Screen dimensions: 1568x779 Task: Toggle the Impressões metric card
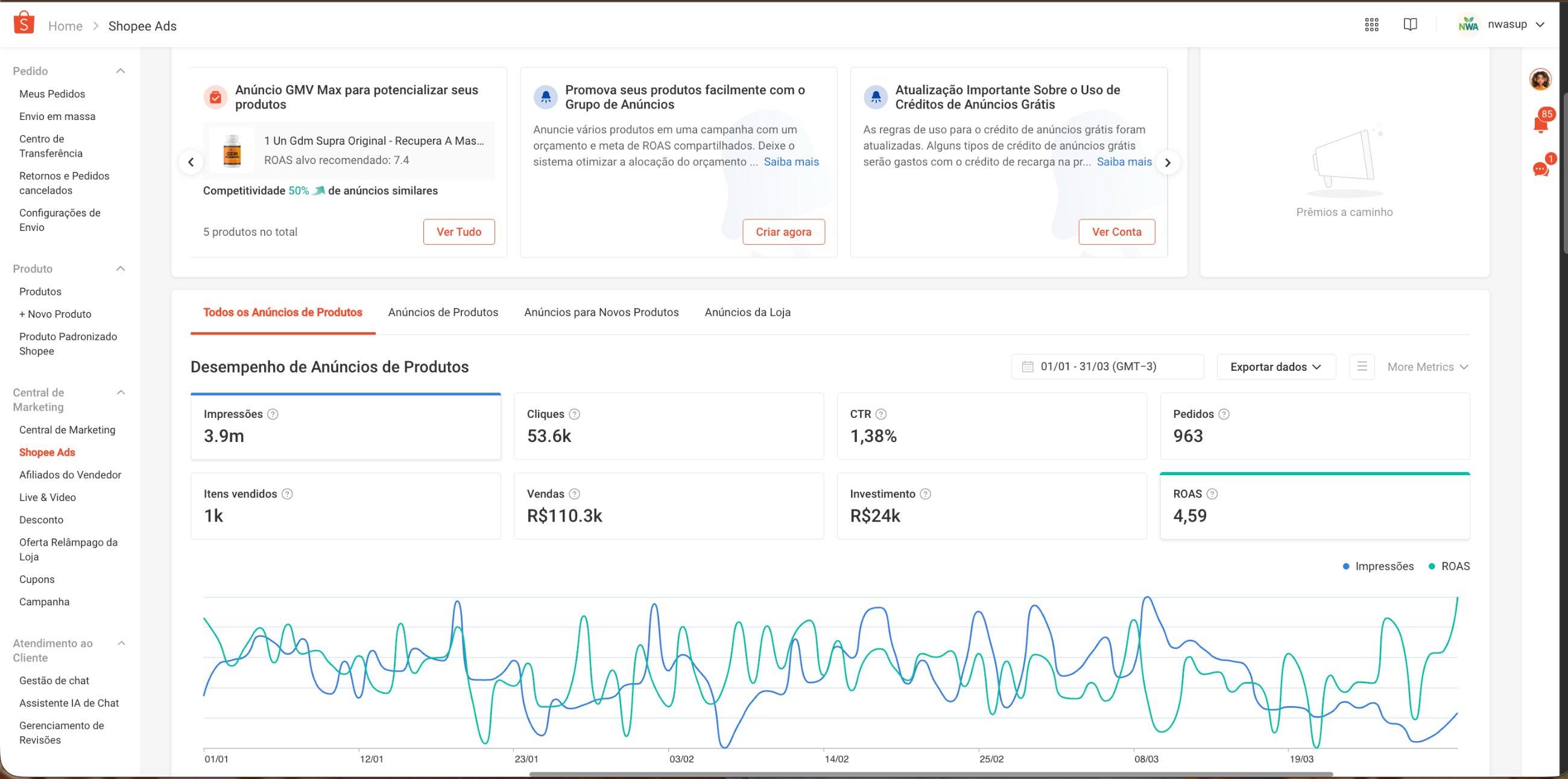346,426
